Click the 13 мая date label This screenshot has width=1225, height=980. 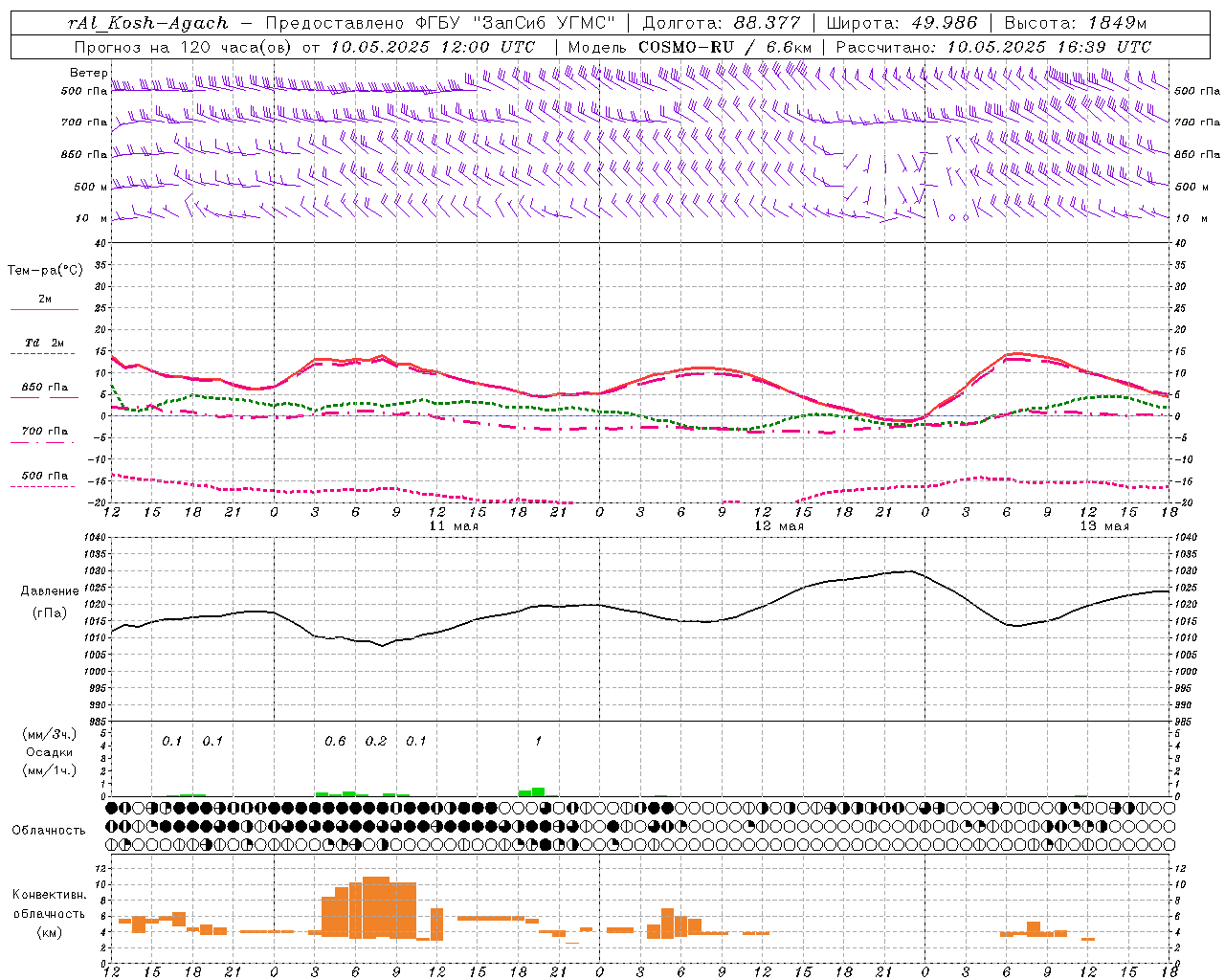point(1104,525)
